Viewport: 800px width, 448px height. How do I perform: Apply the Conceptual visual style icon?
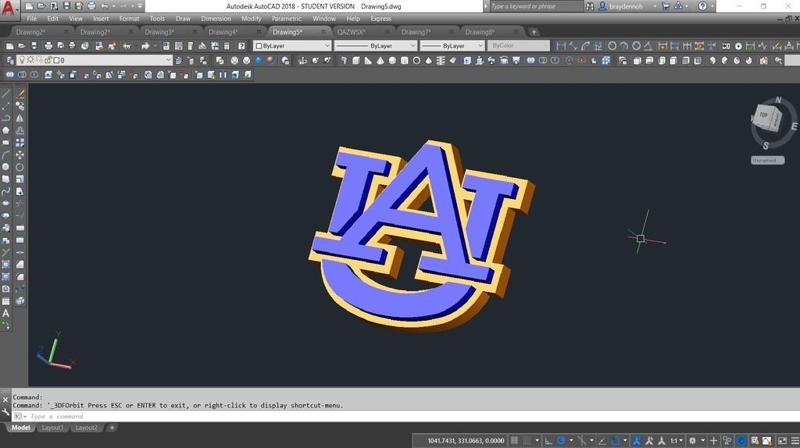click(270, 60)
